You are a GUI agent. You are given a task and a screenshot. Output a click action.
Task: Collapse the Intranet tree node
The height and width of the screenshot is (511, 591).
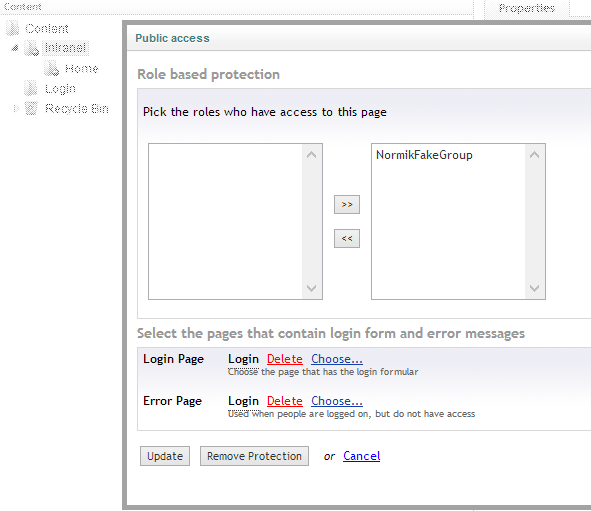point(15,48)
